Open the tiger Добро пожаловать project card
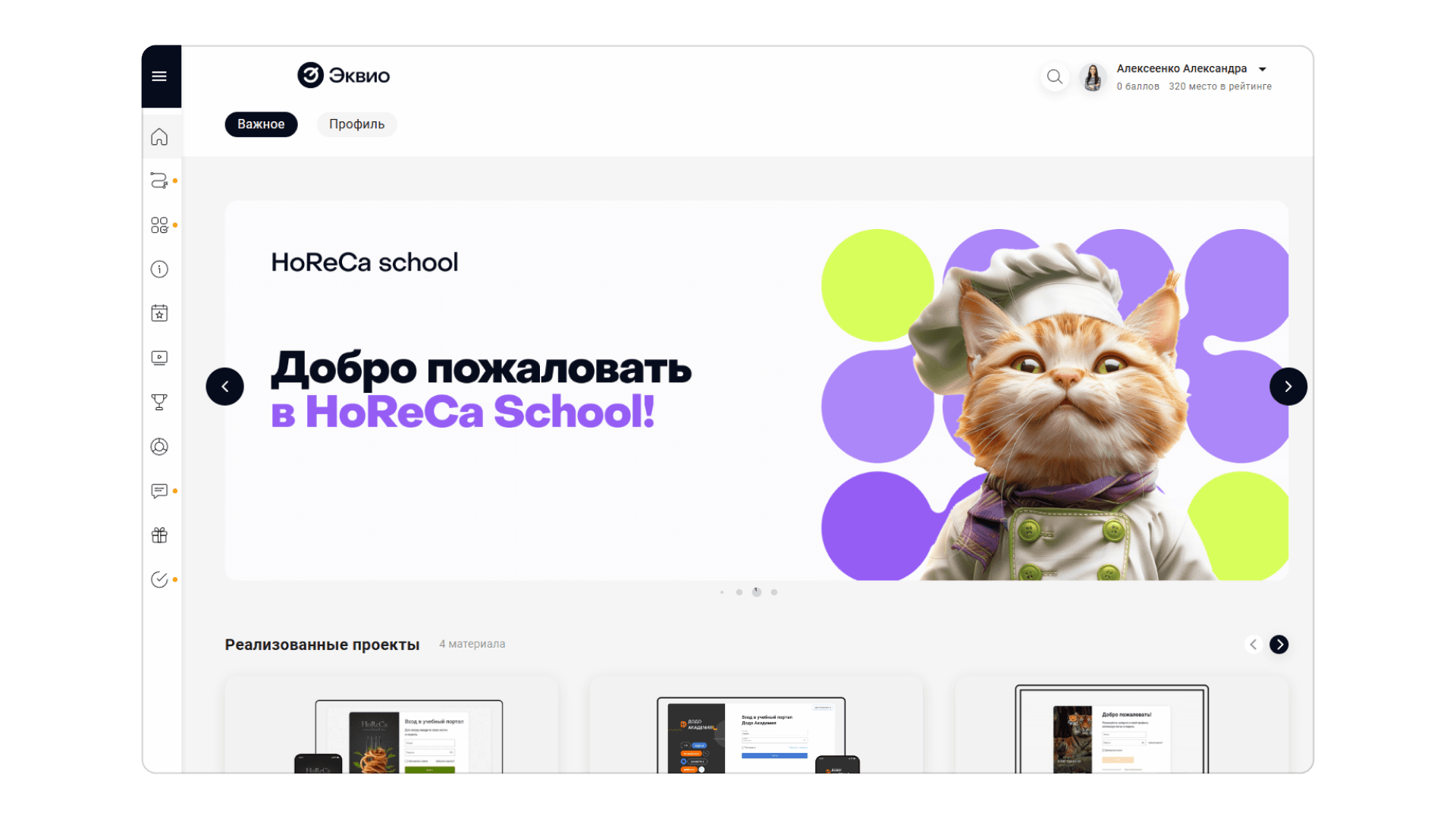1456x819 pixels. pos(1122,725)
